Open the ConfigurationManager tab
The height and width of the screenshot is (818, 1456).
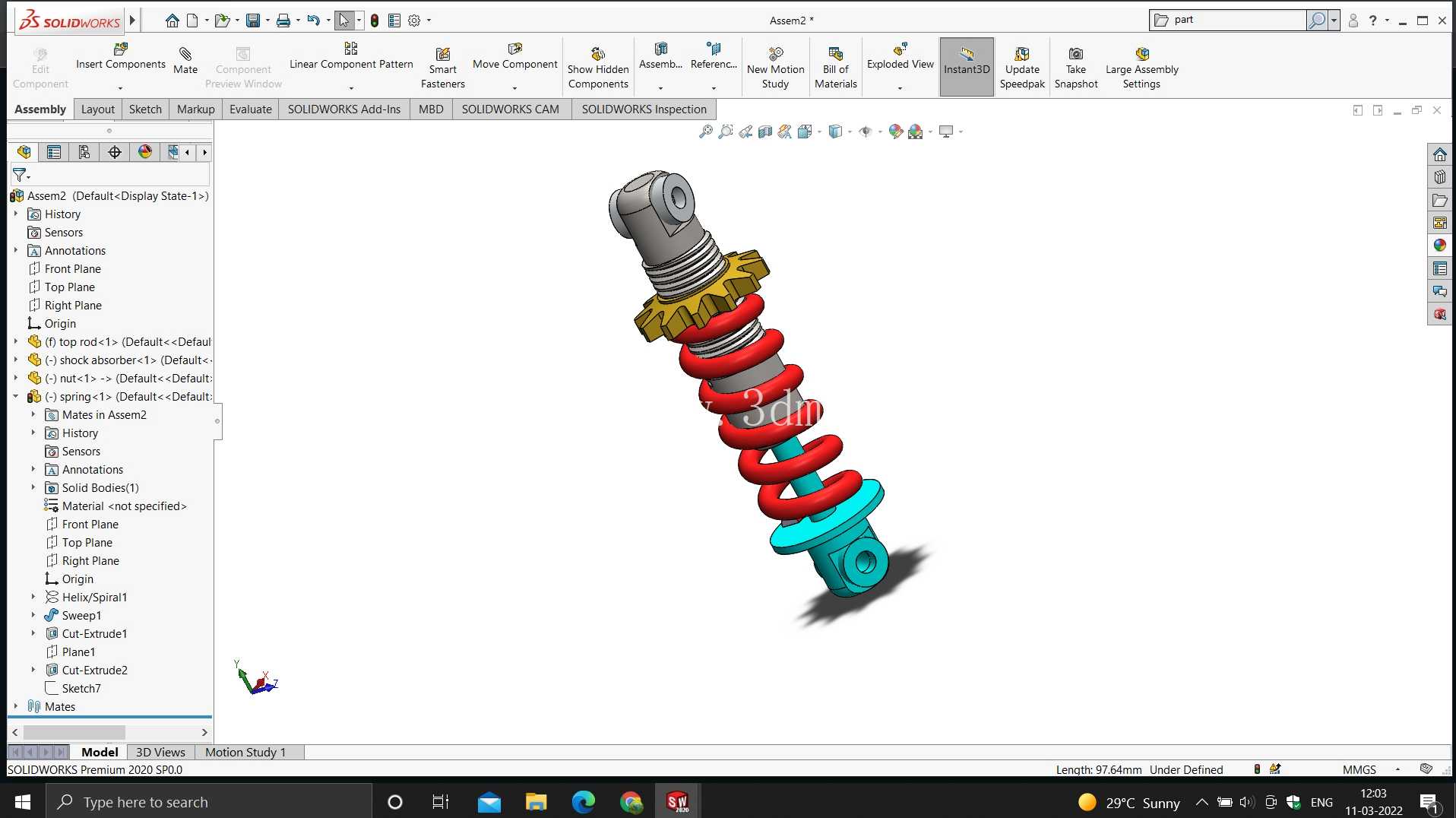[x=84, y=152]
